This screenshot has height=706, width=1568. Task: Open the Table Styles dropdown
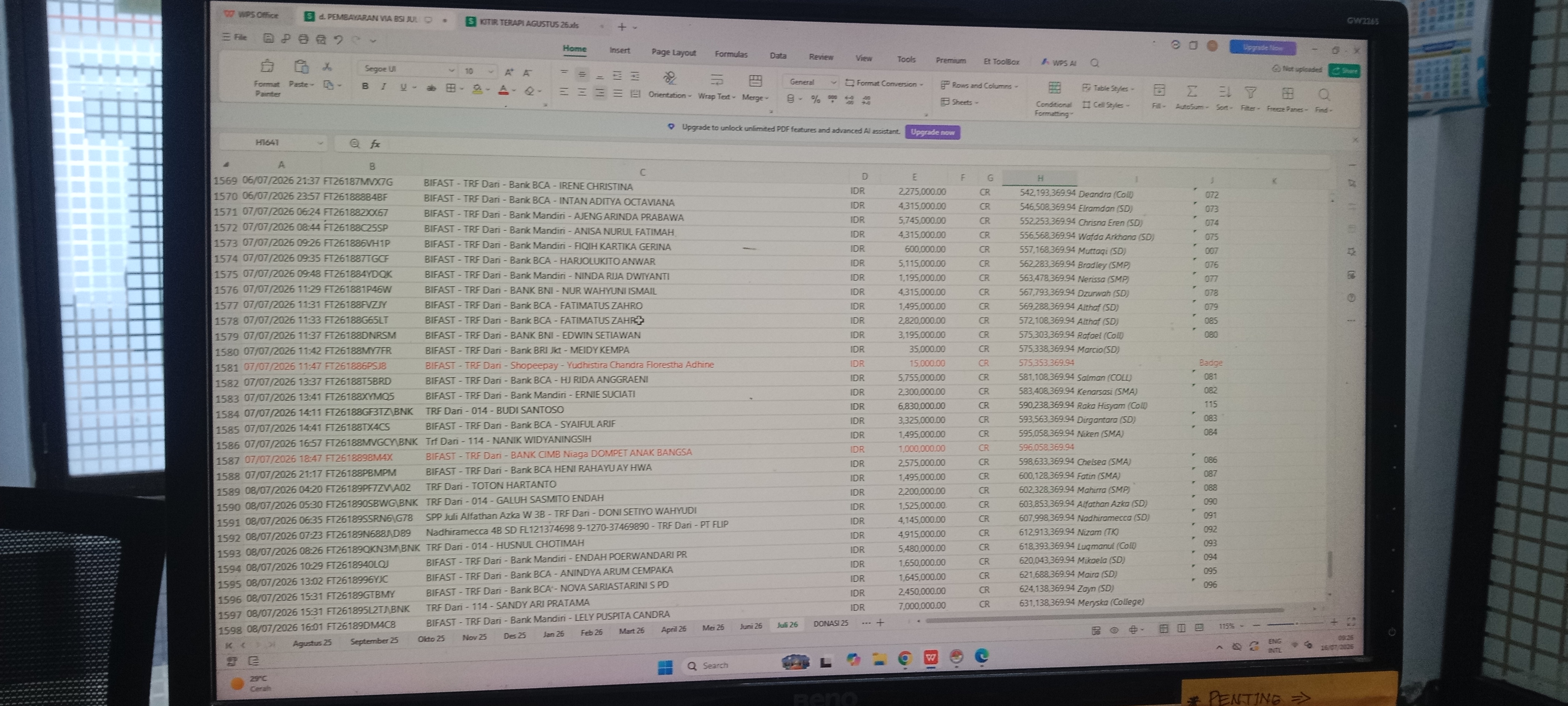tap(1108, 88)
